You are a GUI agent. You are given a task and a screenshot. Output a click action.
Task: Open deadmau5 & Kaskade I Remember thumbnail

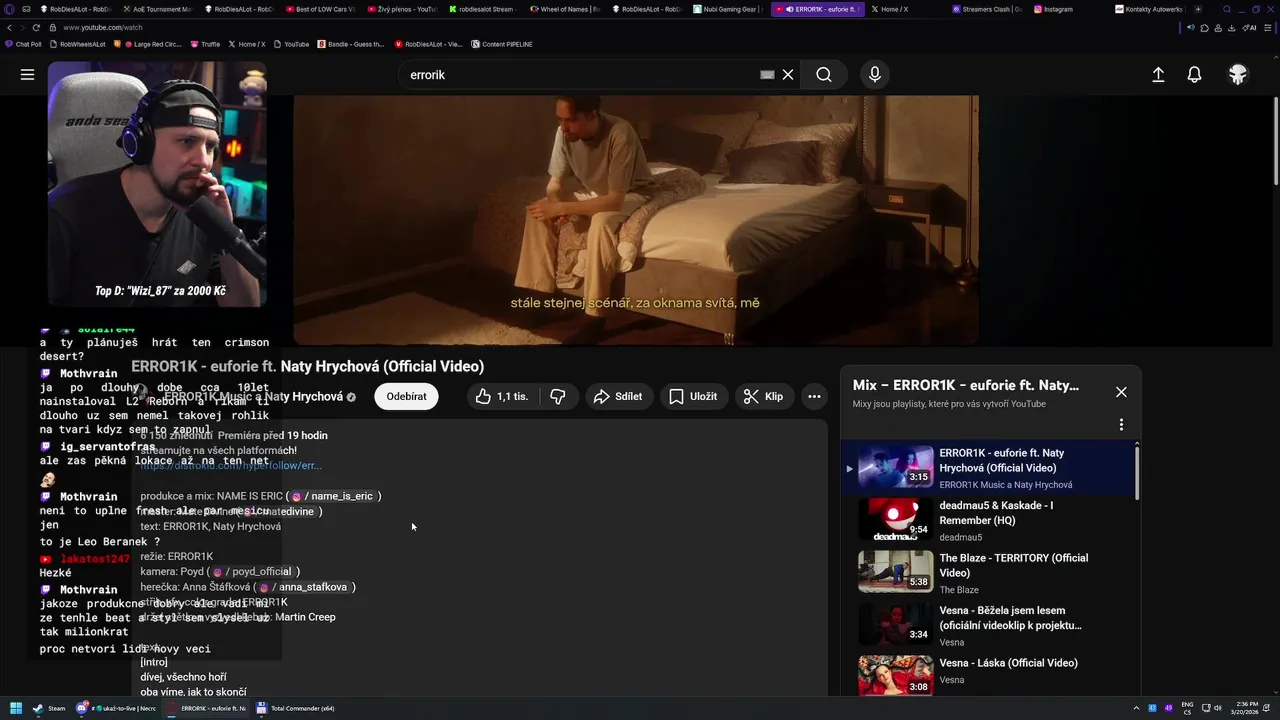tap(895, 519)
